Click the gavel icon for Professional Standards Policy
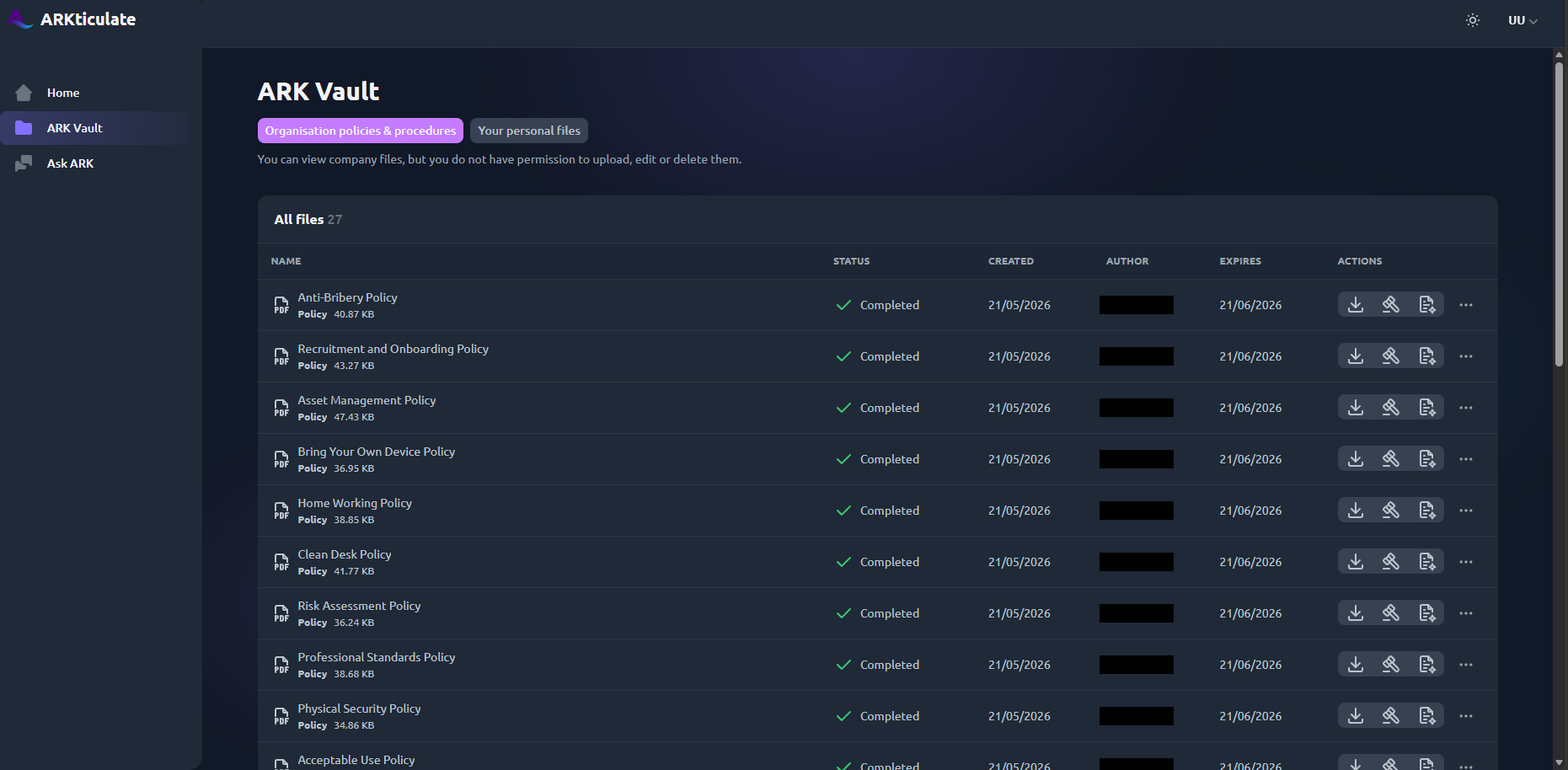 point(1391,665)
